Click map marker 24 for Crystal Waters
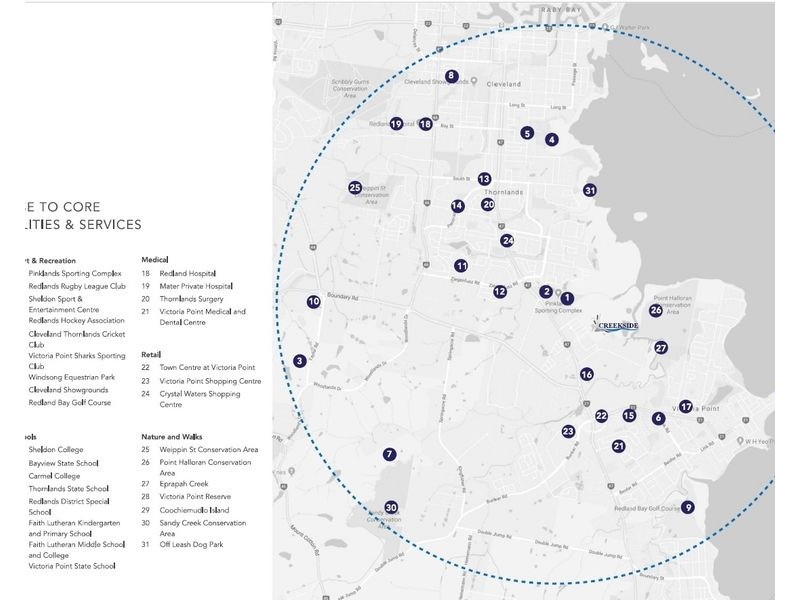Image resolution: width=800 pixels, height=600 pixels. click(507, 240)
